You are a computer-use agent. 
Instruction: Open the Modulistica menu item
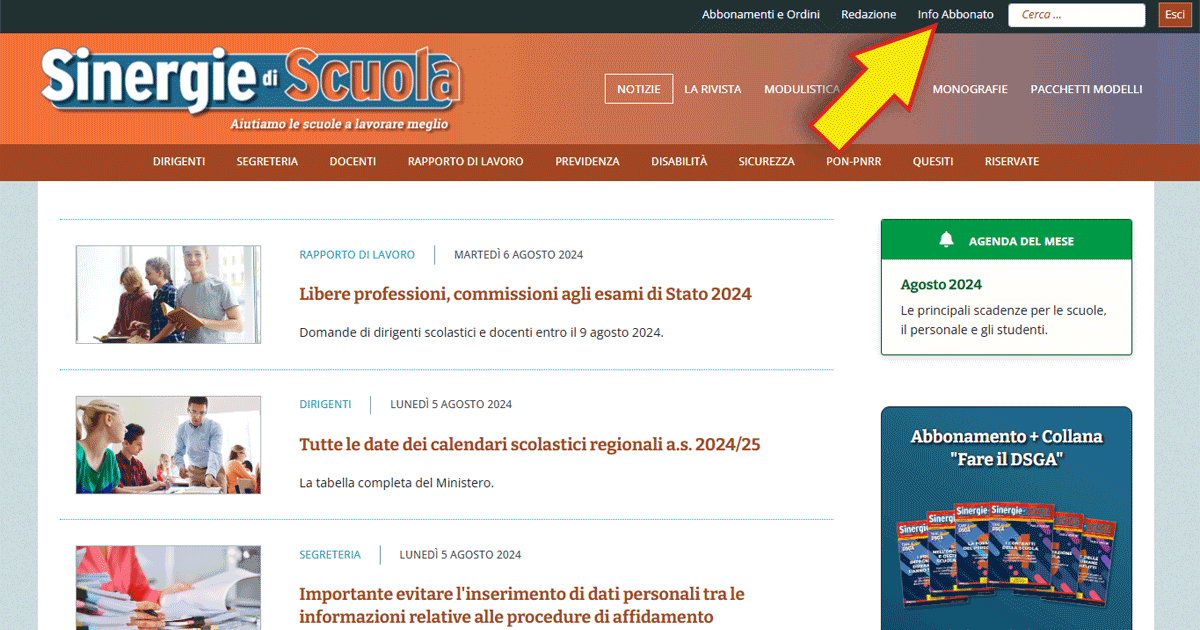coord(802,89)
